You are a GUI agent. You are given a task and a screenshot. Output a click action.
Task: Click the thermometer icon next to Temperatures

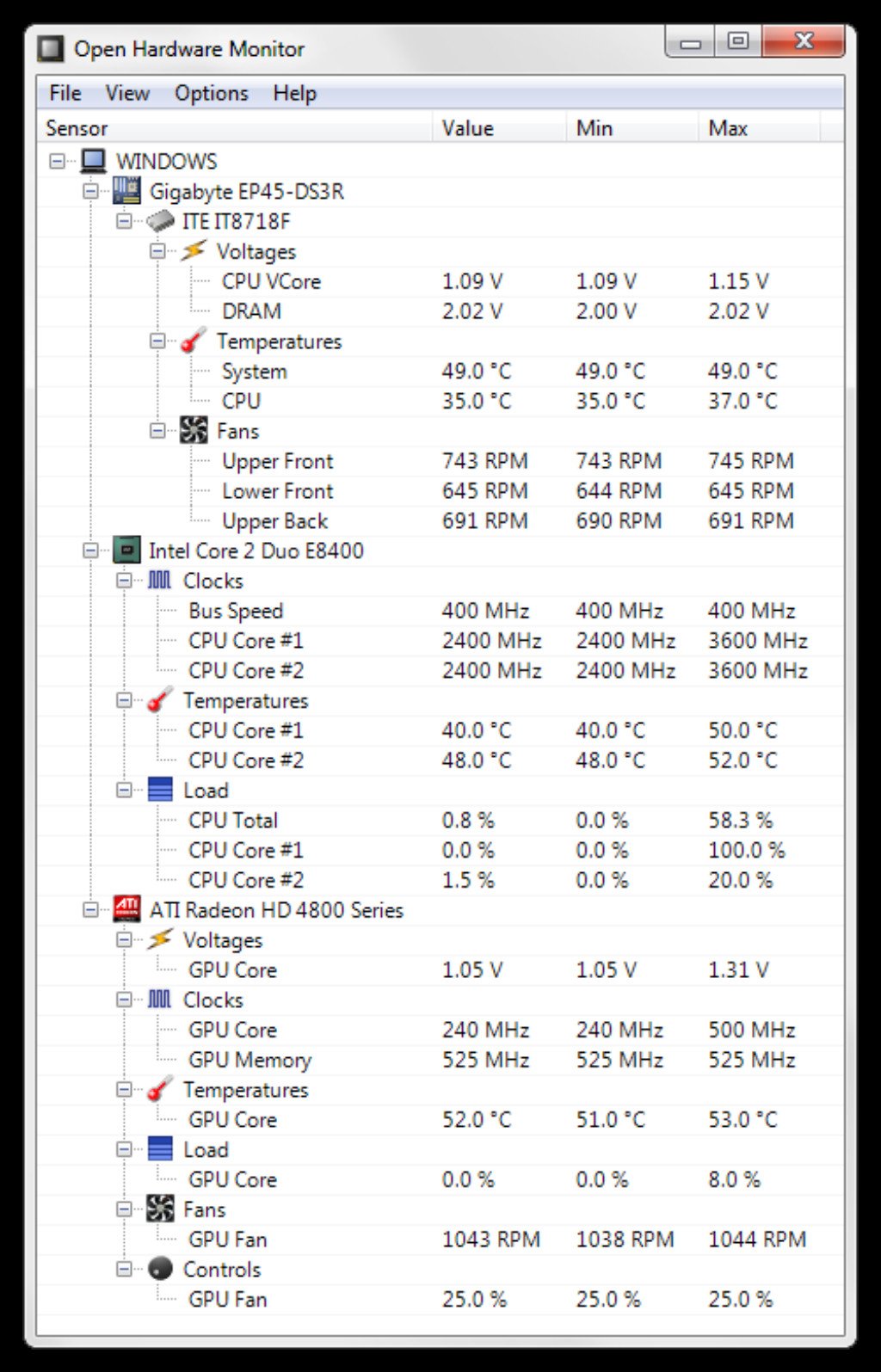click(x=193, y=341)
